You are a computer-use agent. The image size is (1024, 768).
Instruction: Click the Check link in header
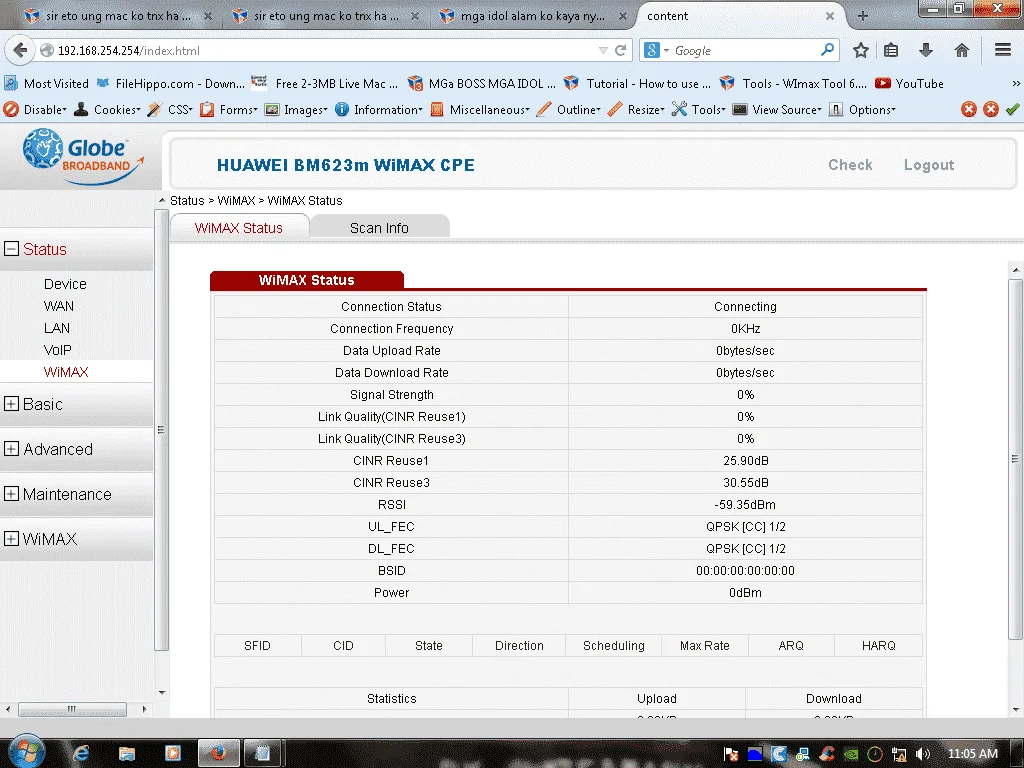coord(850,165)
